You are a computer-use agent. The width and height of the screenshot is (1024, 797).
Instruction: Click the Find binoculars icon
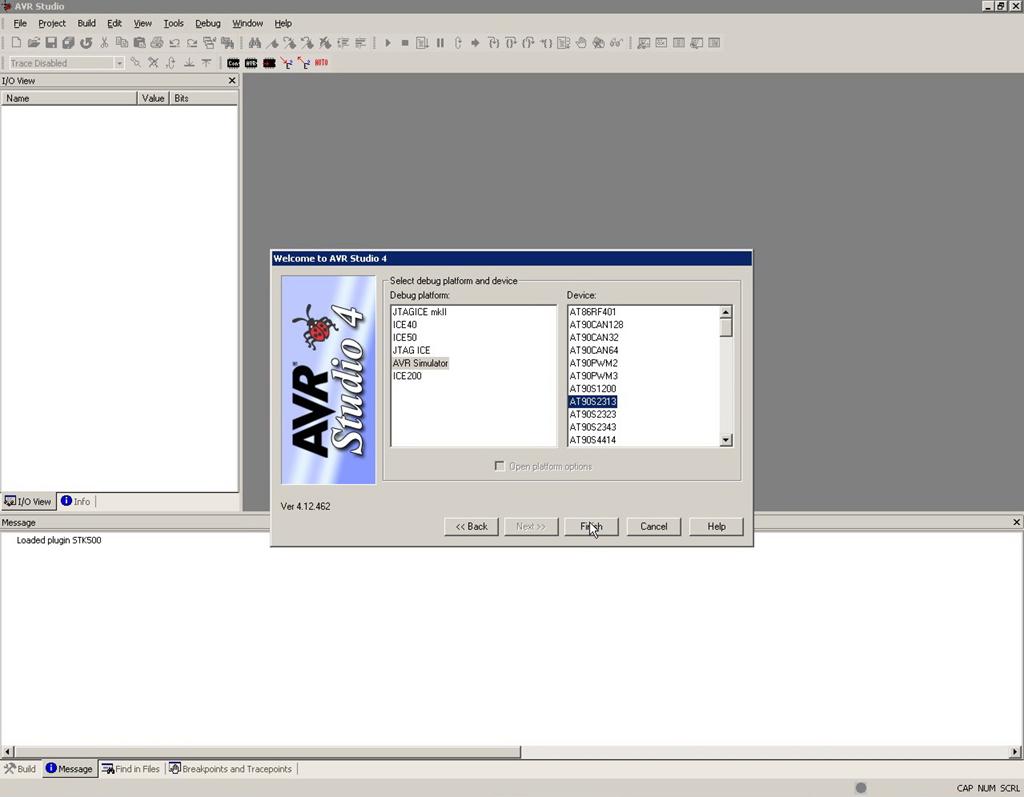[255, 43]
